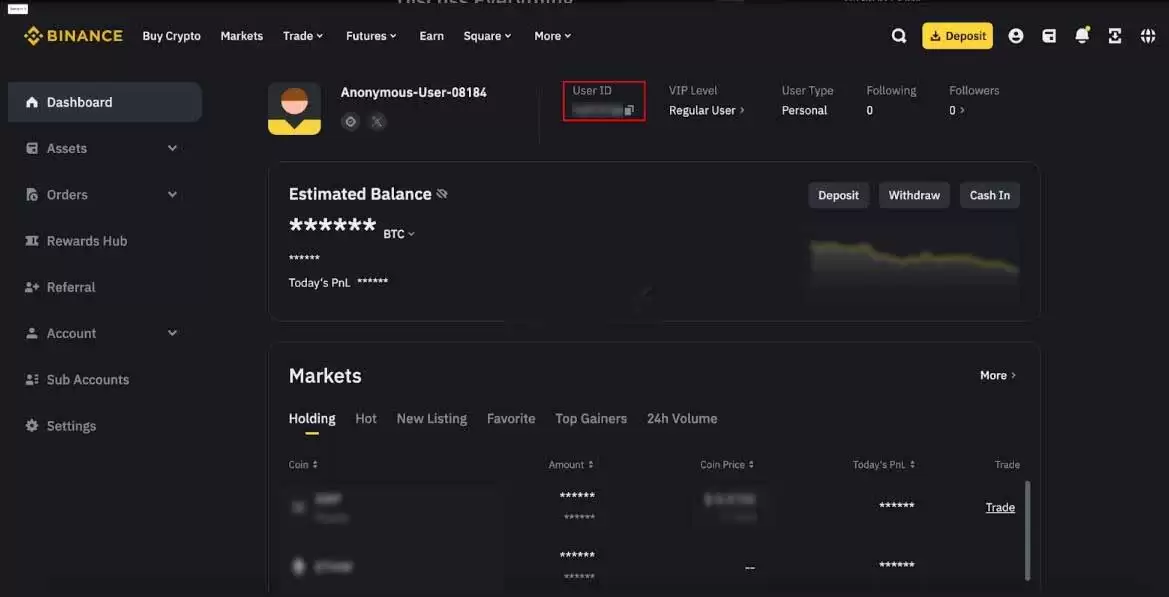1169x597 pixels.
Task: Open the profile account icon in header
Action: tap(1015, 36)
